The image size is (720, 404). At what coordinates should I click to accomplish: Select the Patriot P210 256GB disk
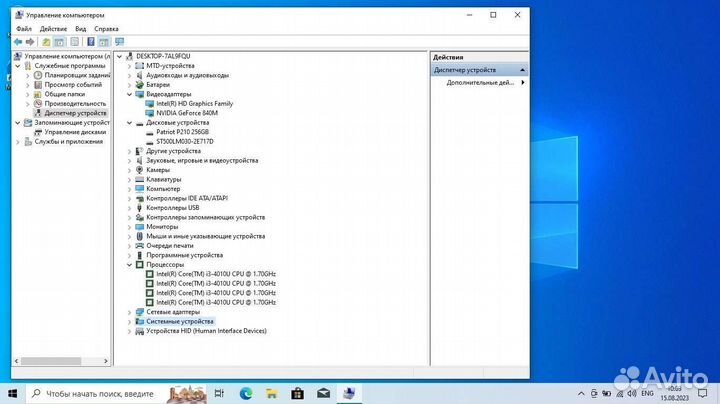[185, 132]
